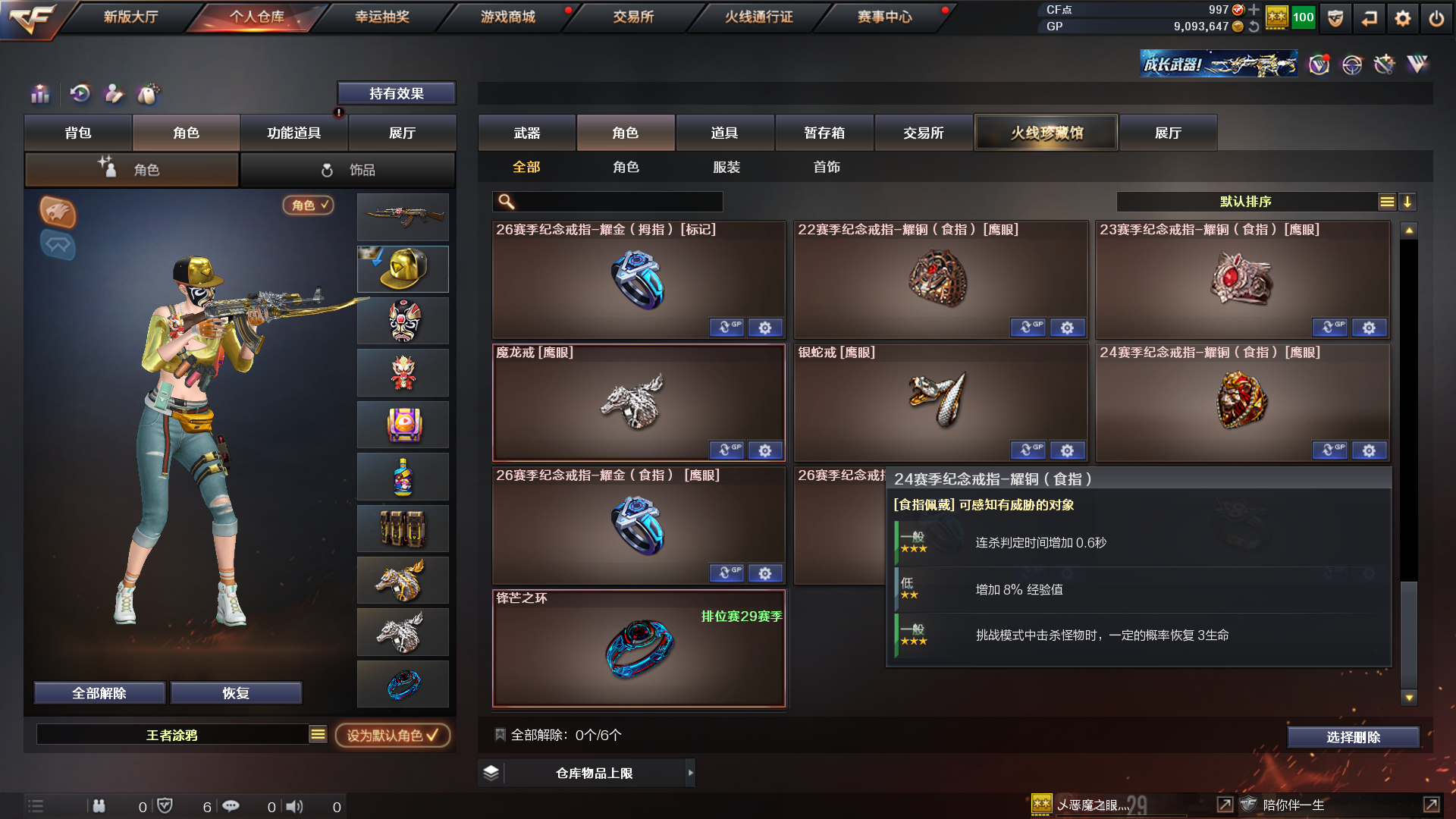This screenshot has width=1456, height=819.
Task: Open the 王者涂鸦 preset list dropdown
Action: click(318, 734)
